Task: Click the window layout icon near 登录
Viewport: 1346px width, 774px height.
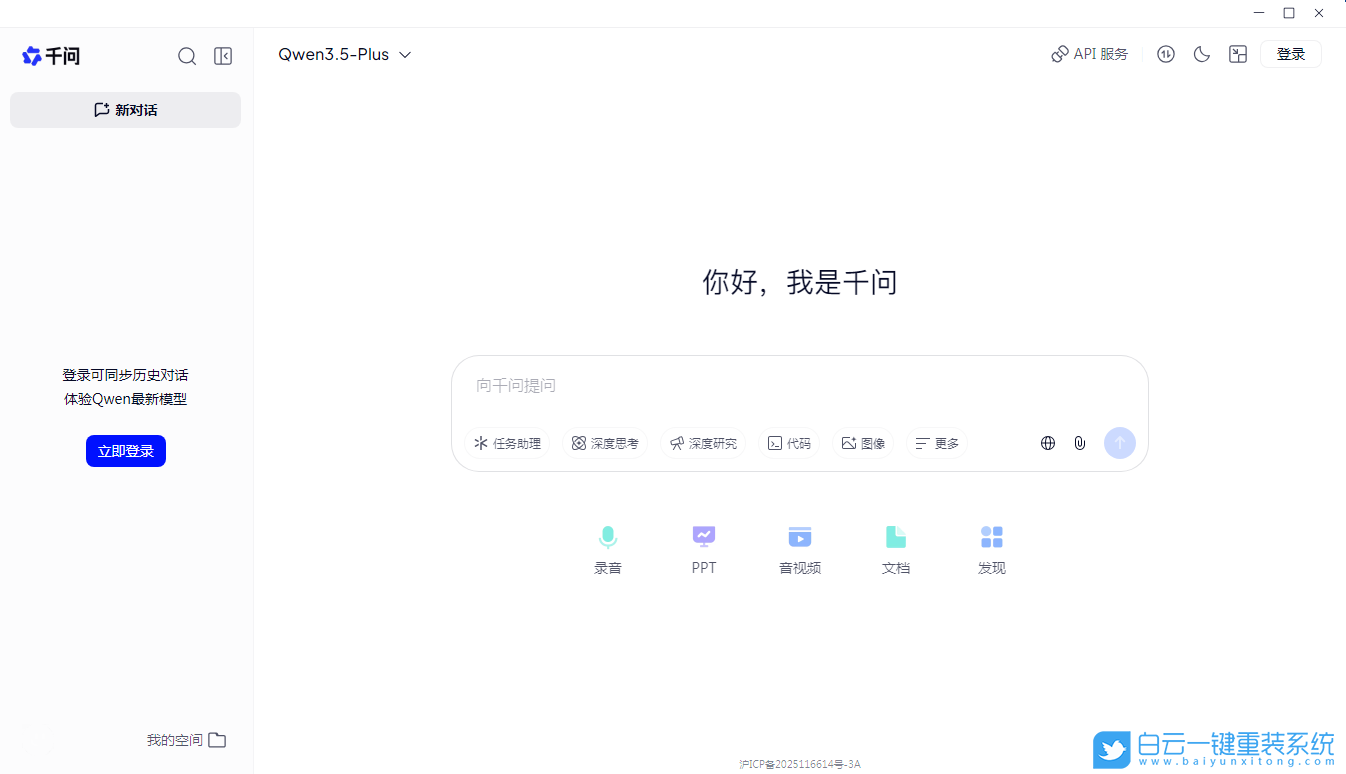Action: [x=1238, y=54]
